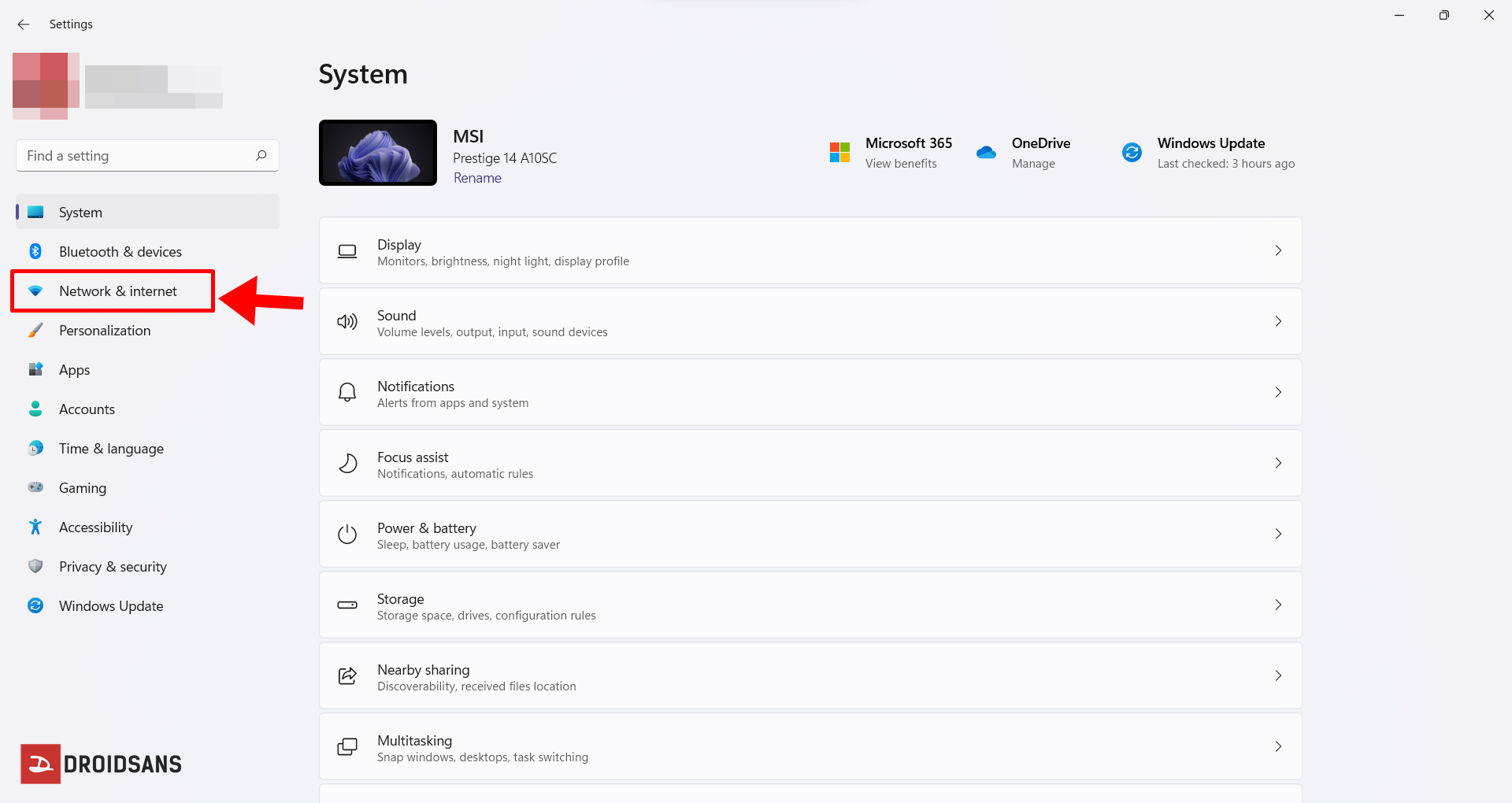Click the Microsoft 365 logo icon
Image resolution: width=1512 pixels, height=803 pixels.
pyautogui.click(x=839, y=152)
